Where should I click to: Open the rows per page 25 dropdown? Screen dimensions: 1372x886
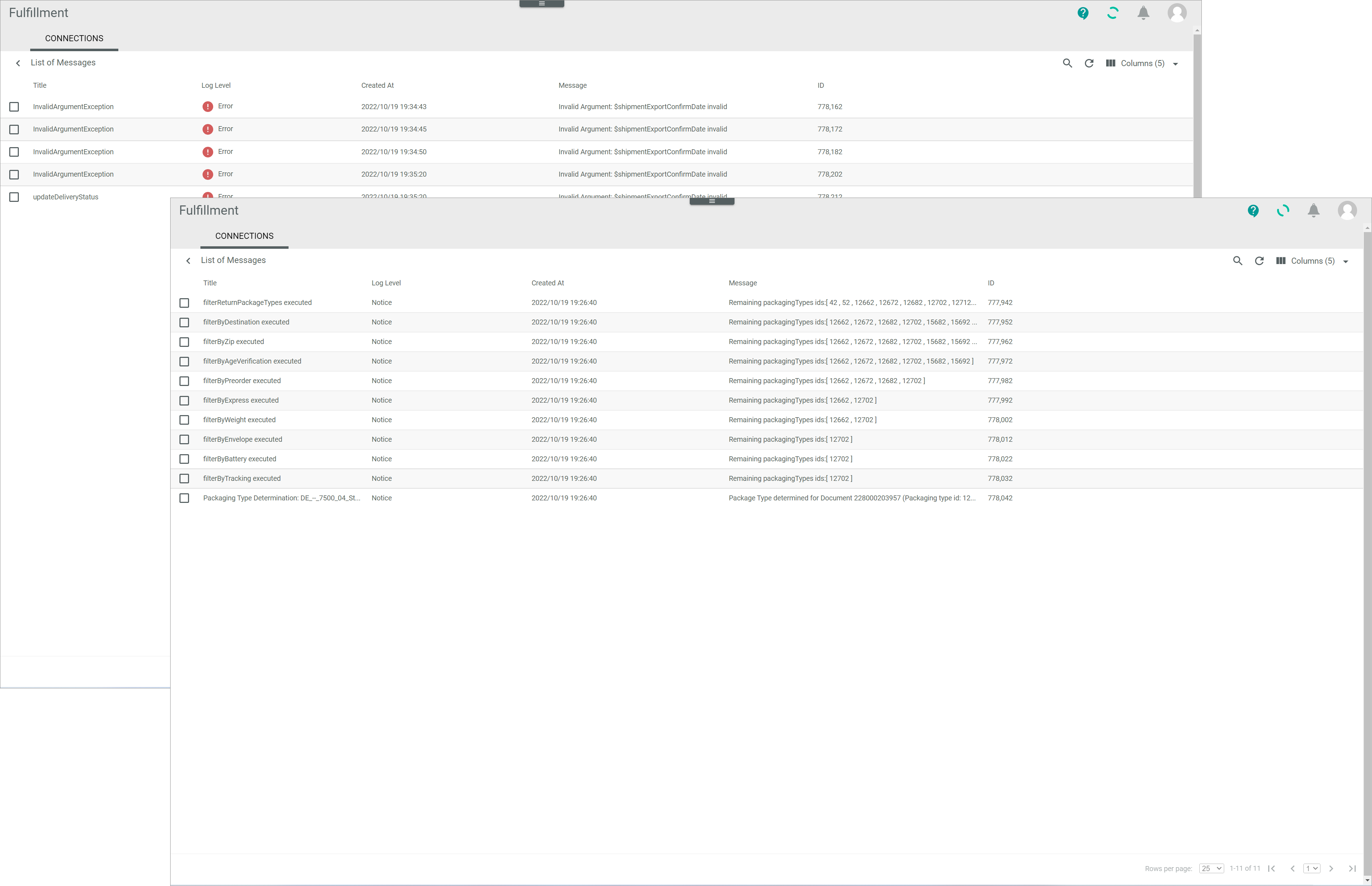click(1211, 868)
